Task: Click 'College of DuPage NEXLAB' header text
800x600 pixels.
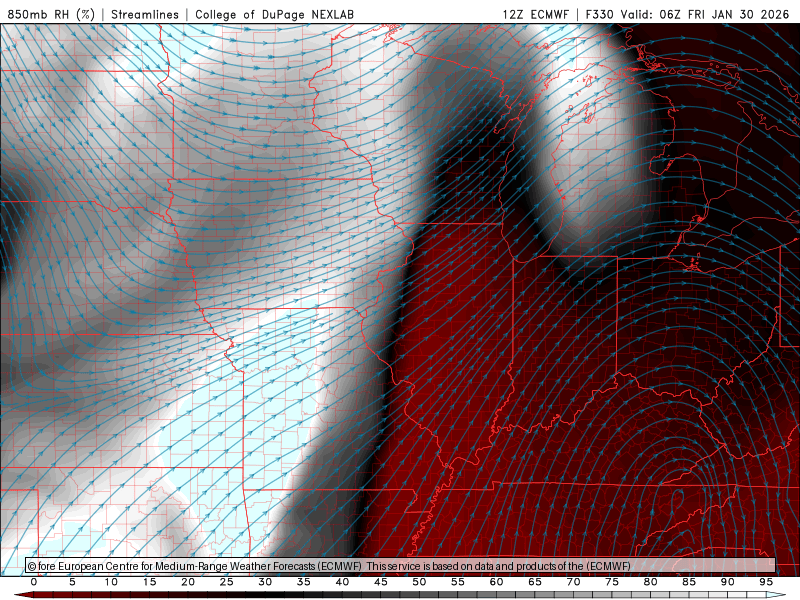Action: click(x=274, y=14)
